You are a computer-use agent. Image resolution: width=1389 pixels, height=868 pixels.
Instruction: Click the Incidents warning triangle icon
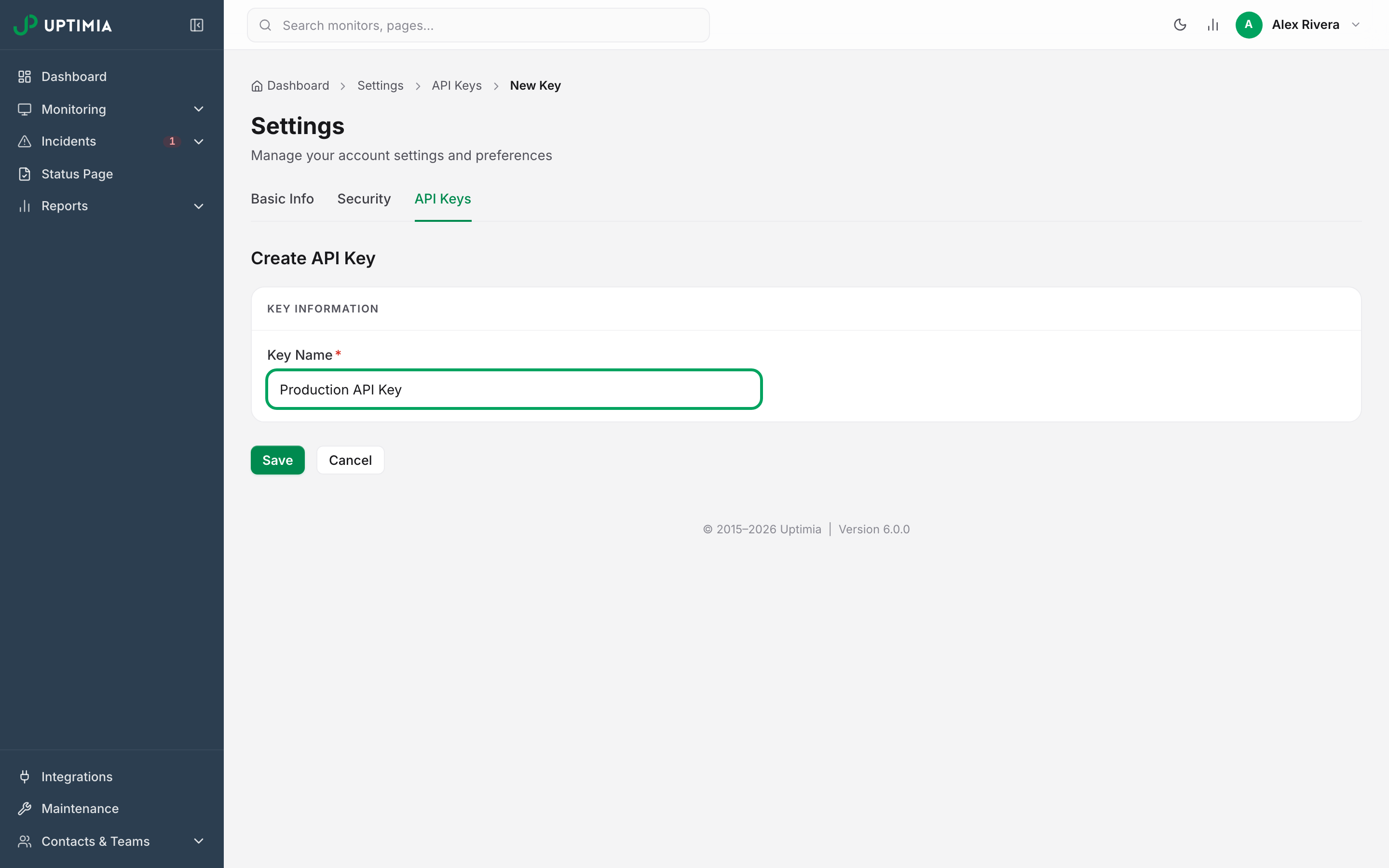[x=24, y=141]
